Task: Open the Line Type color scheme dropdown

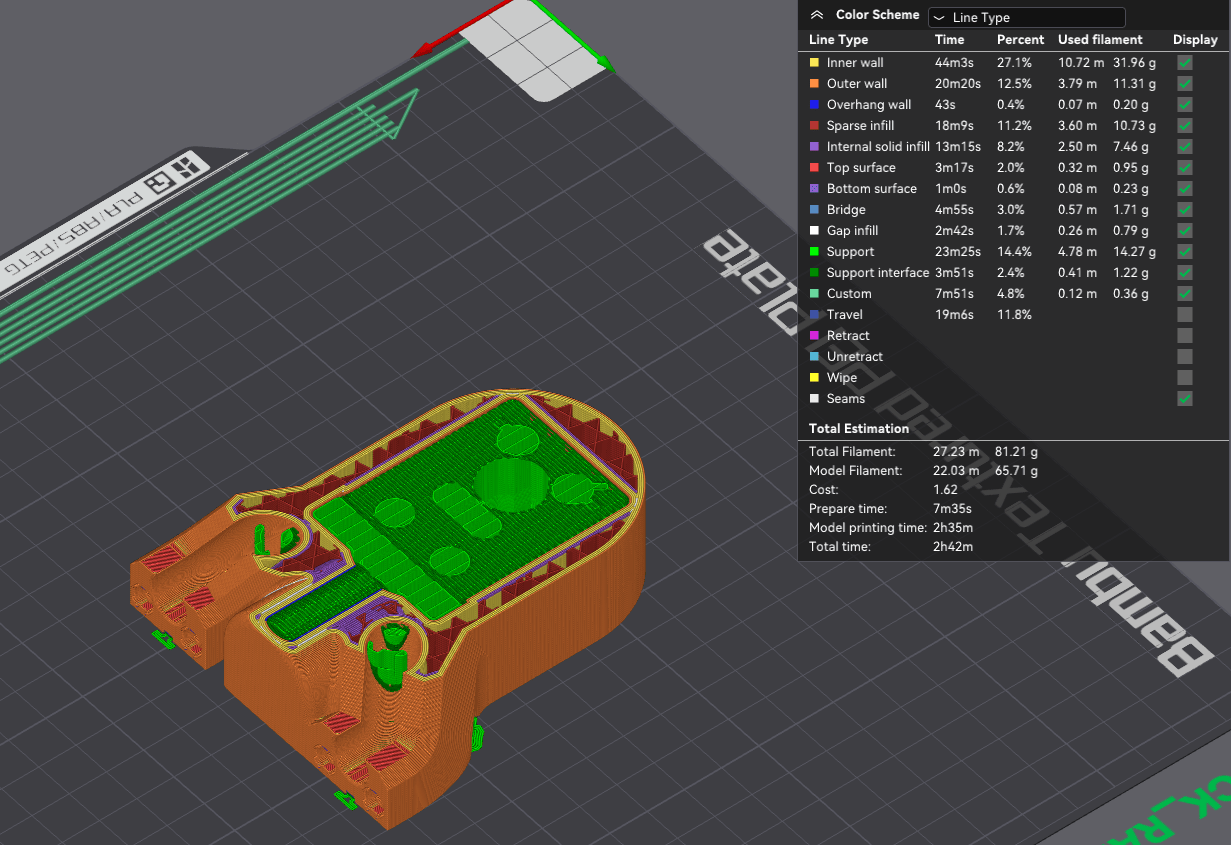Action: (1026, 17)
